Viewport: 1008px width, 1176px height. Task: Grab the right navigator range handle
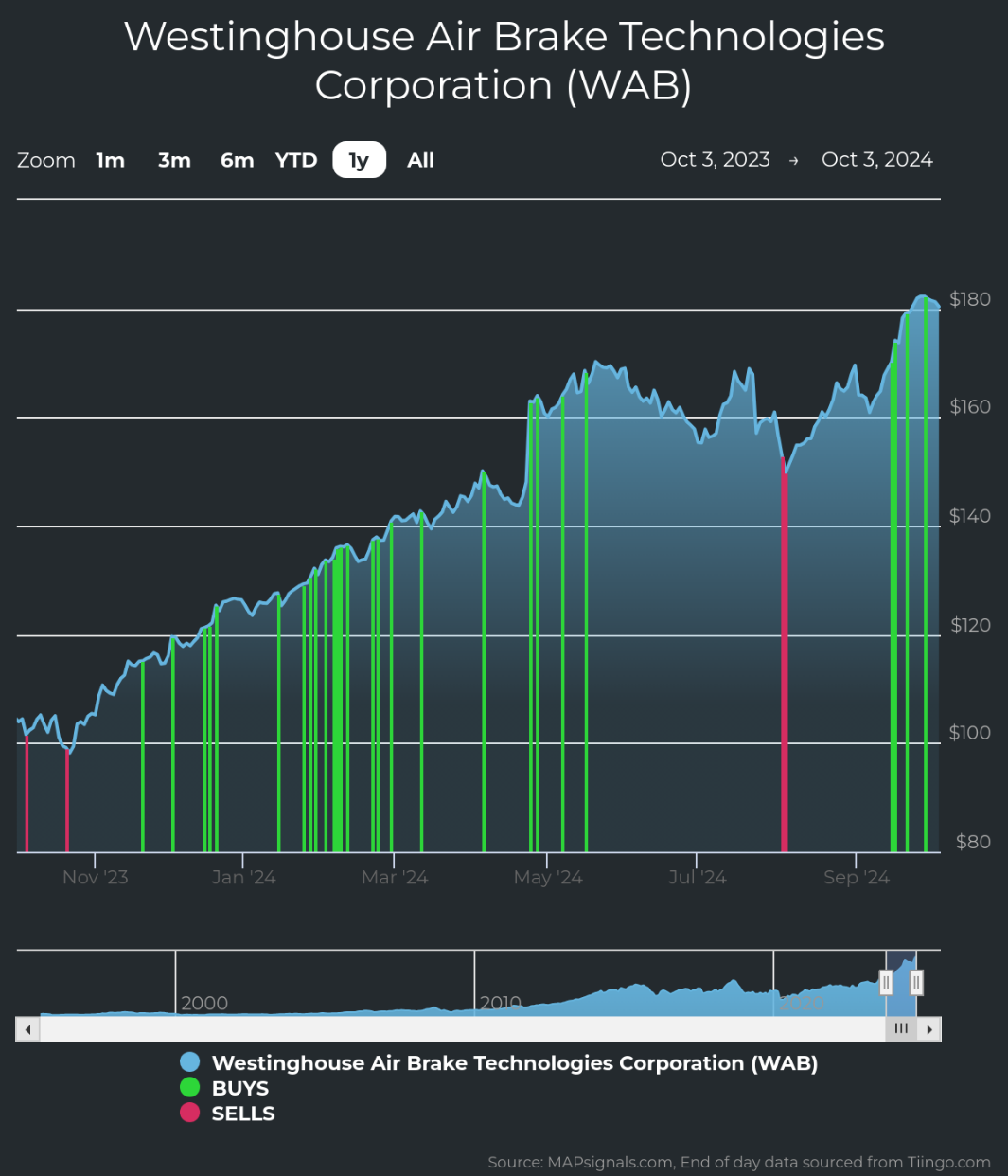(916, 983)
